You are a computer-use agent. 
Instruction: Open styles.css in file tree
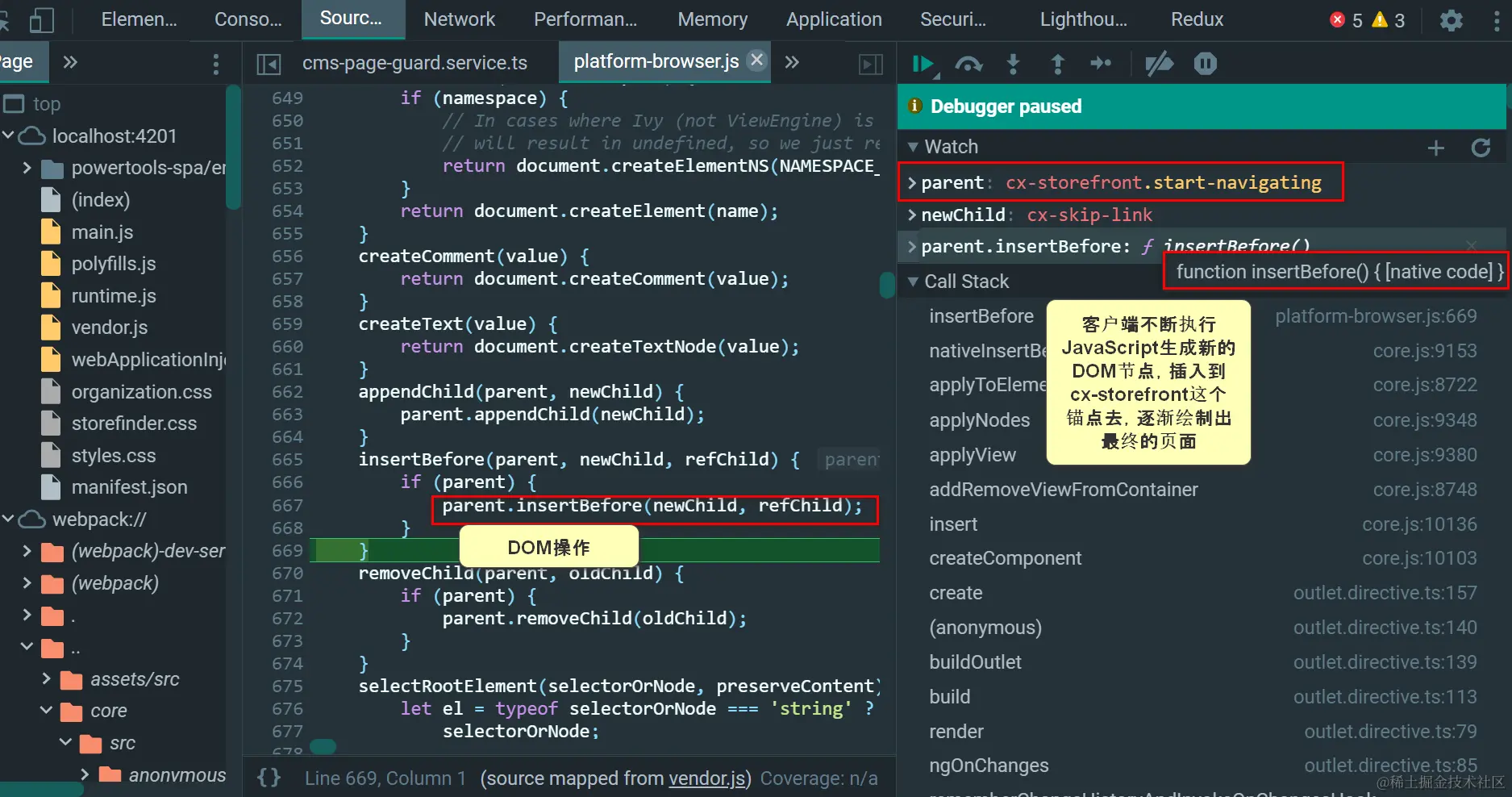[114, 456]
